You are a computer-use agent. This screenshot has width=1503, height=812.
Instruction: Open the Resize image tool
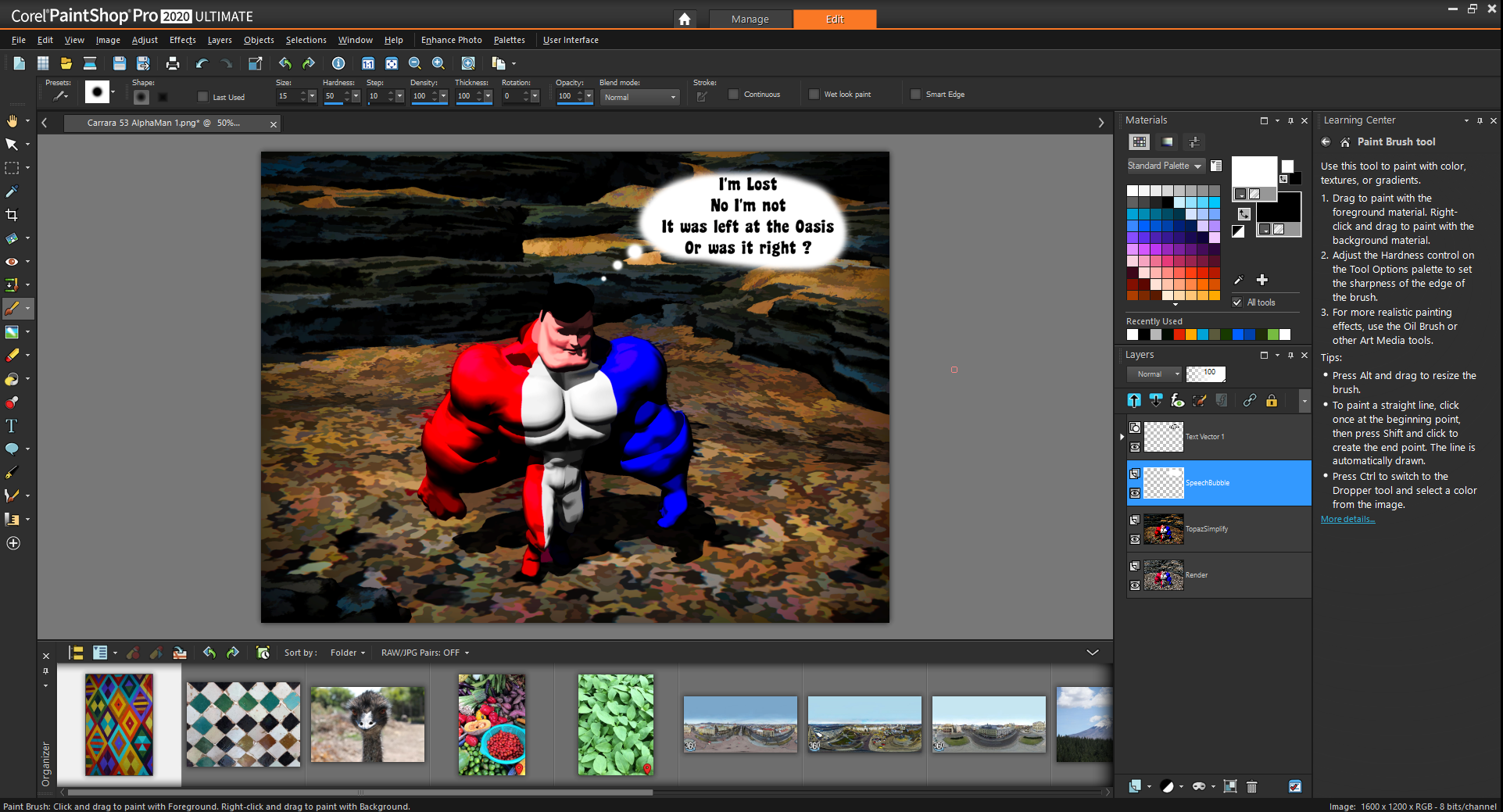(255, 63)
